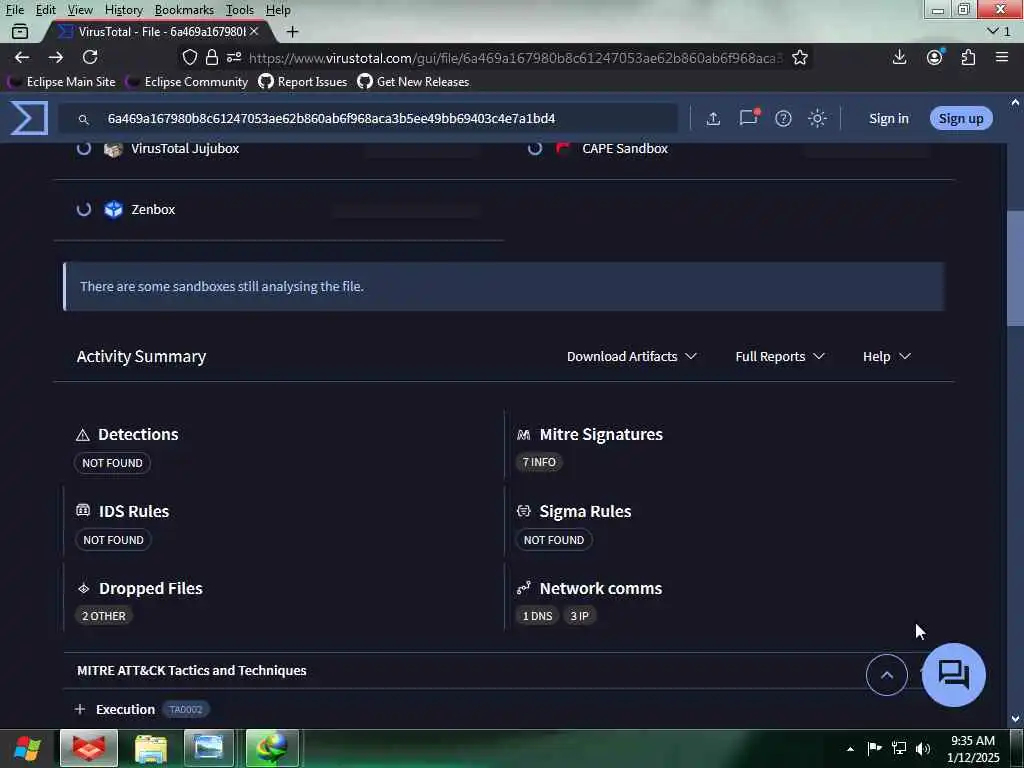
Task: Click the Sign in link
Action: pos(888,118)
